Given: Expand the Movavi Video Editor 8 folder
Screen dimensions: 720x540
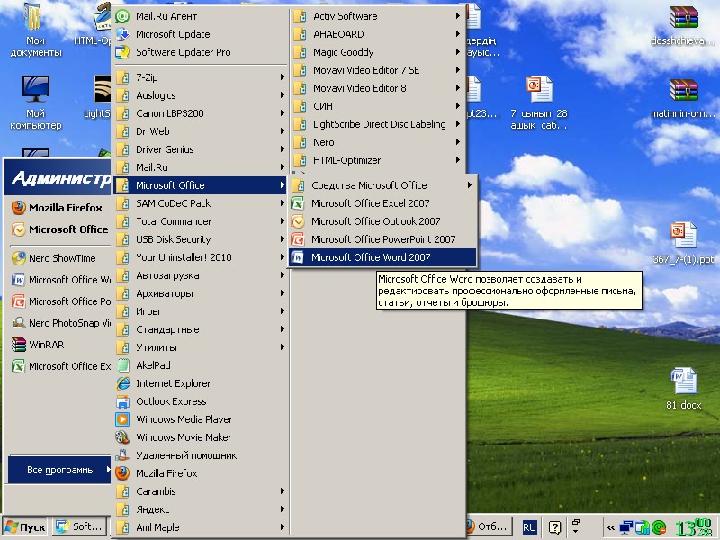Looking at the screenshot, I should 359,89.
